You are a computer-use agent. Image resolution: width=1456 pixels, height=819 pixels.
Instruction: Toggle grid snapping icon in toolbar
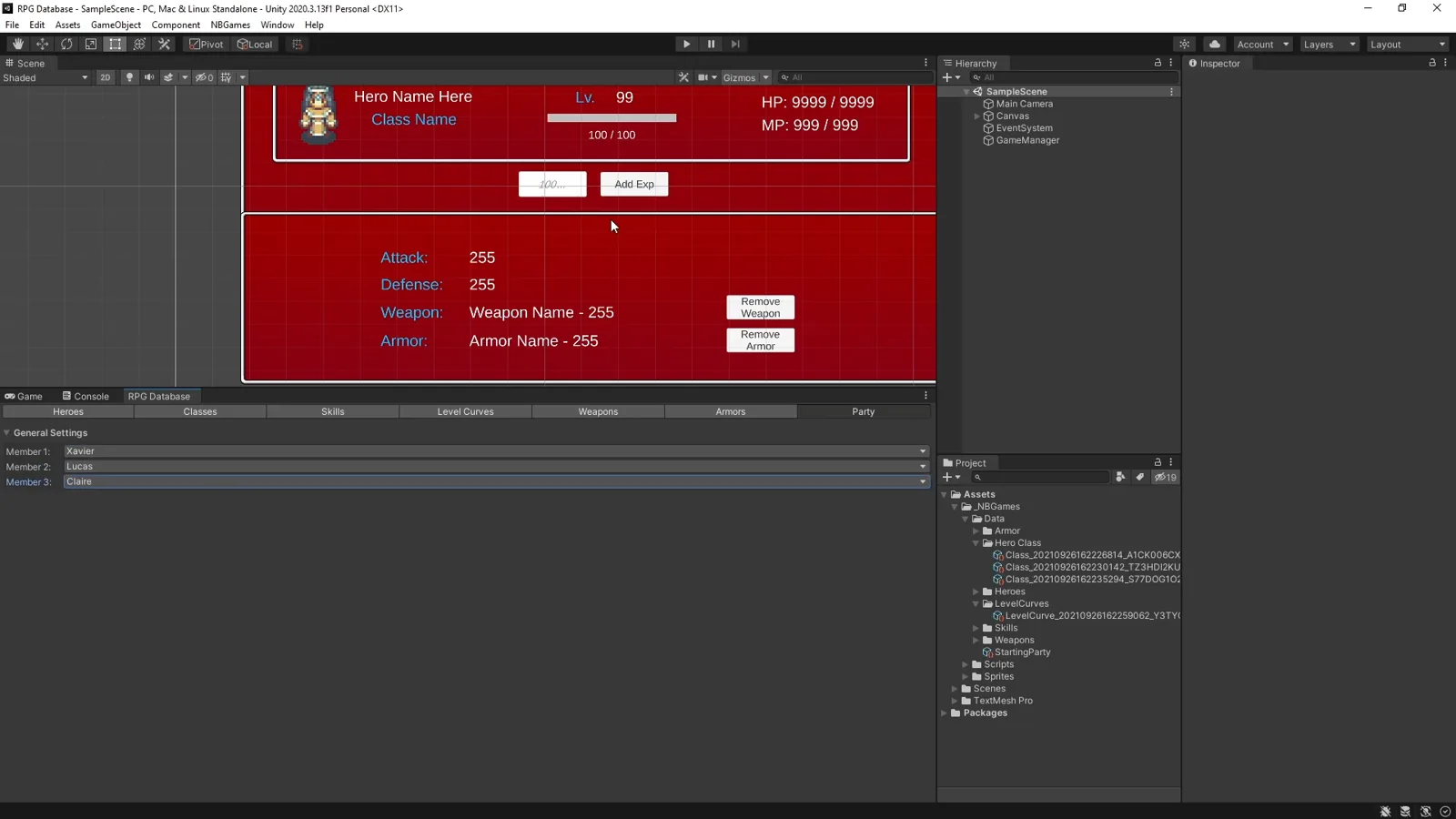[298, 44]
